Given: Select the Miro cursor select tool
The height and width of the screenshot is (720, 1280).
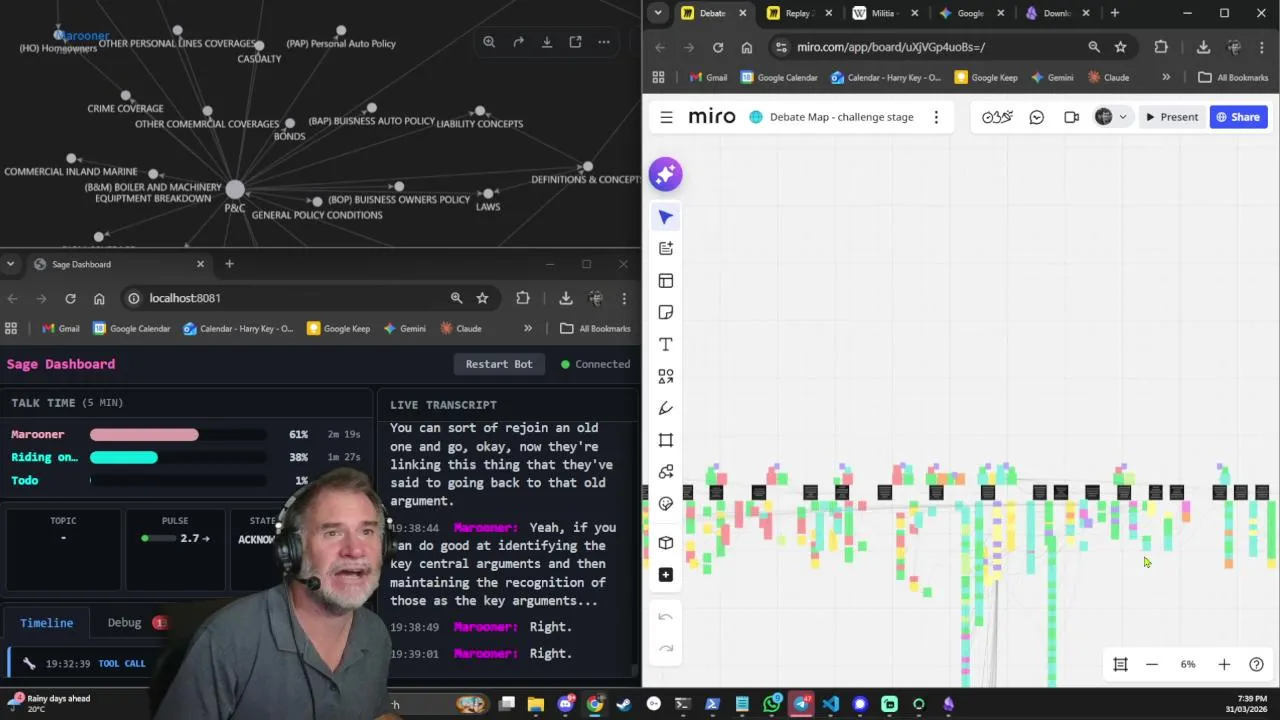Looking at the screenshot, I should point(666,217).
